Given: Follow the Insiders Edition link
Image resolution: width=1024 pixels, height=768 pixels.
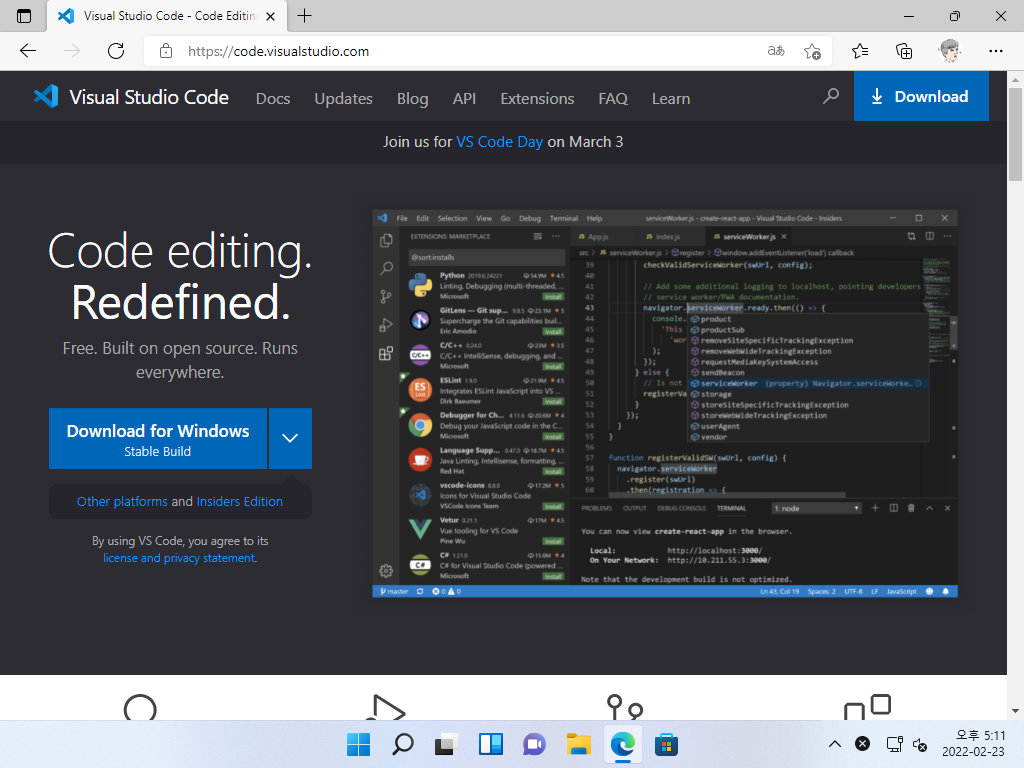Looking at the screenshot, I should click(x=240, y=502).
